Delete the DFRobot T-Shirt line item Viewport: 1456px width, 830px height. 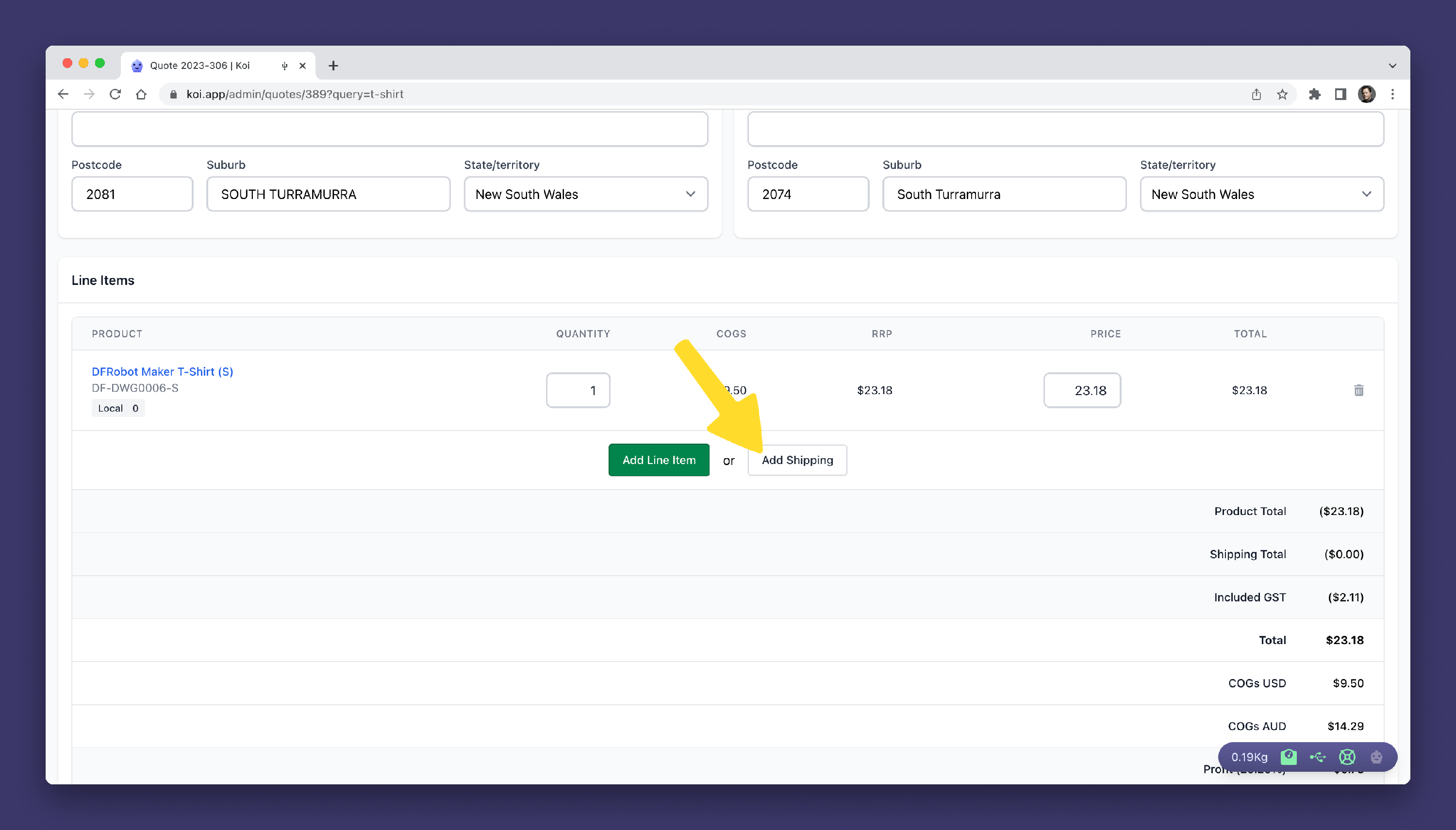[x=1358, y=390]
